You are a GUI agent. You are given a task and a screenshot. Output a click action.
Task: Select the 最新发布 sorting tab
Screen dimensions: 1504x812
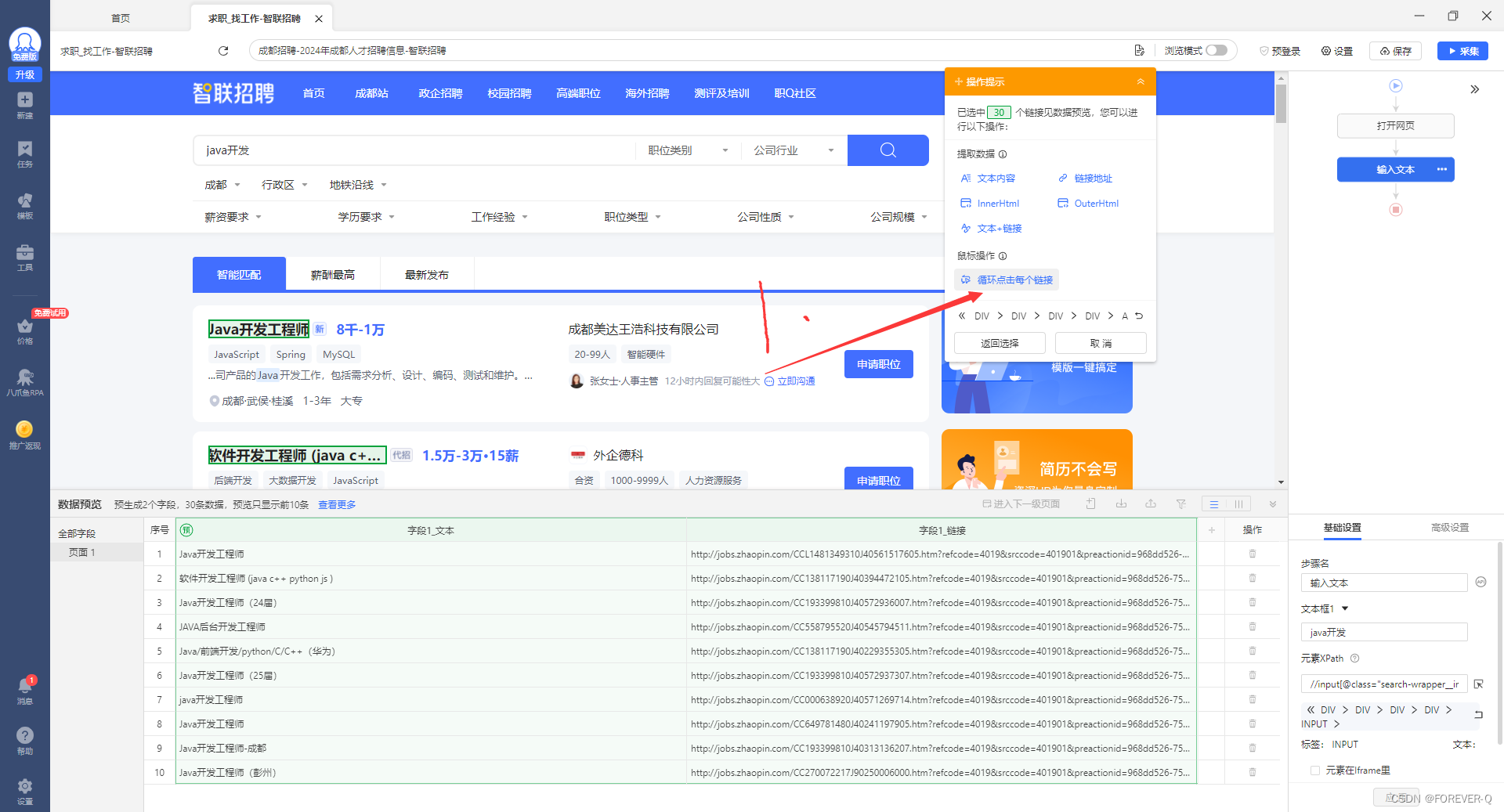(x=427, y=275)
